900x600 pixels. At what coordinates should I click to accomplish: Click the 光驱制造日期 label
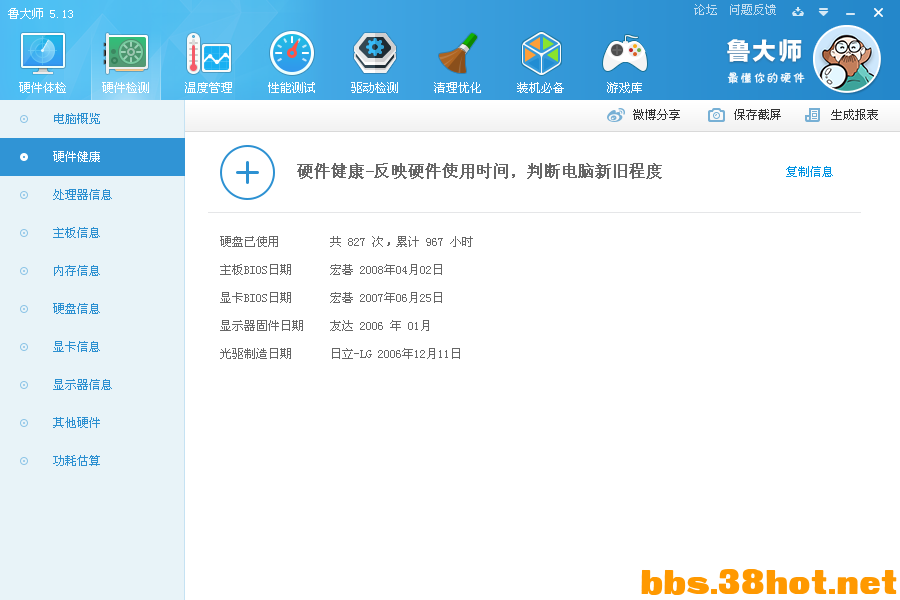[x=255, y=354]
